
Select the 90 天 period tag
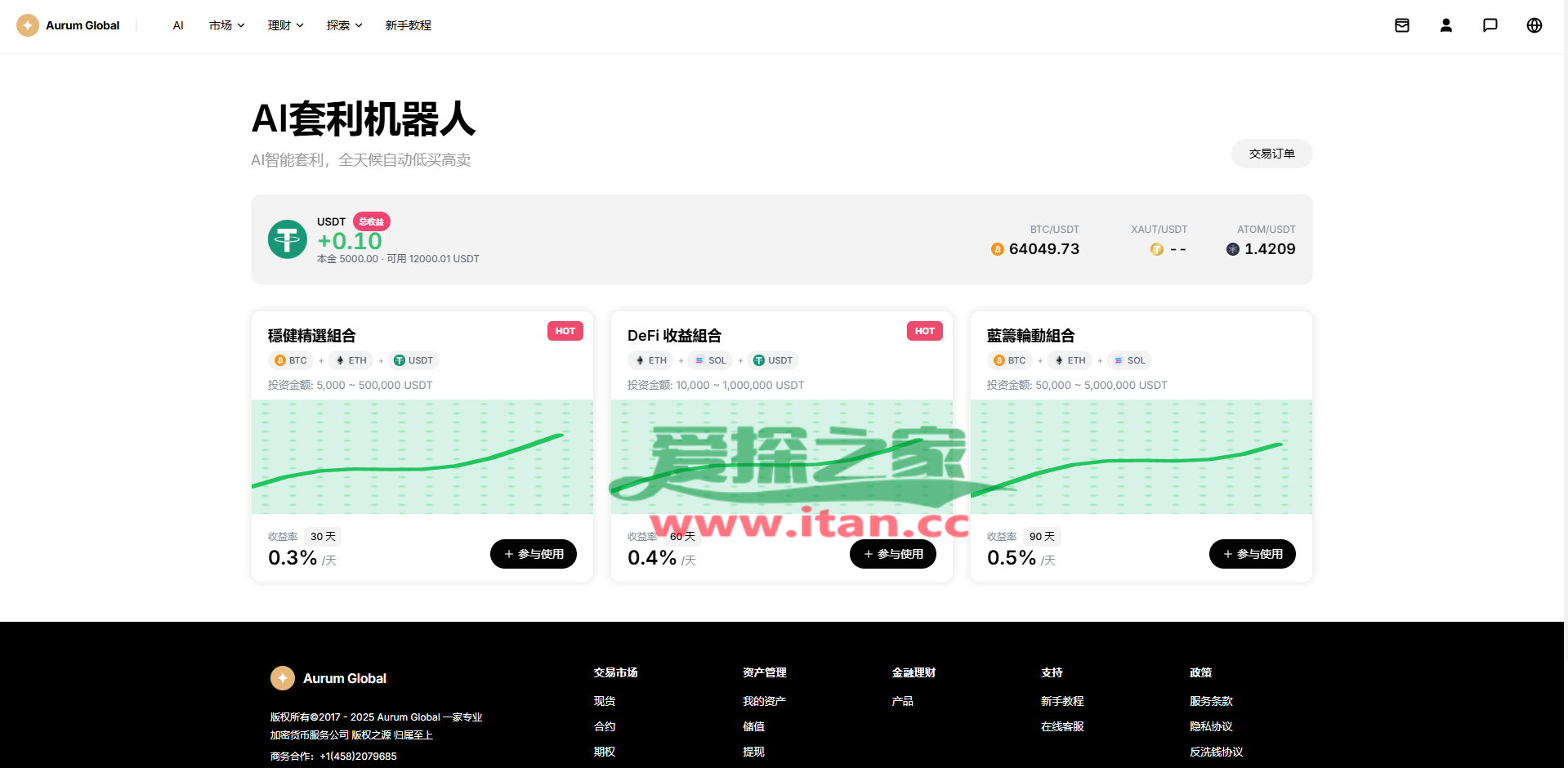[x=1042, y=537]
